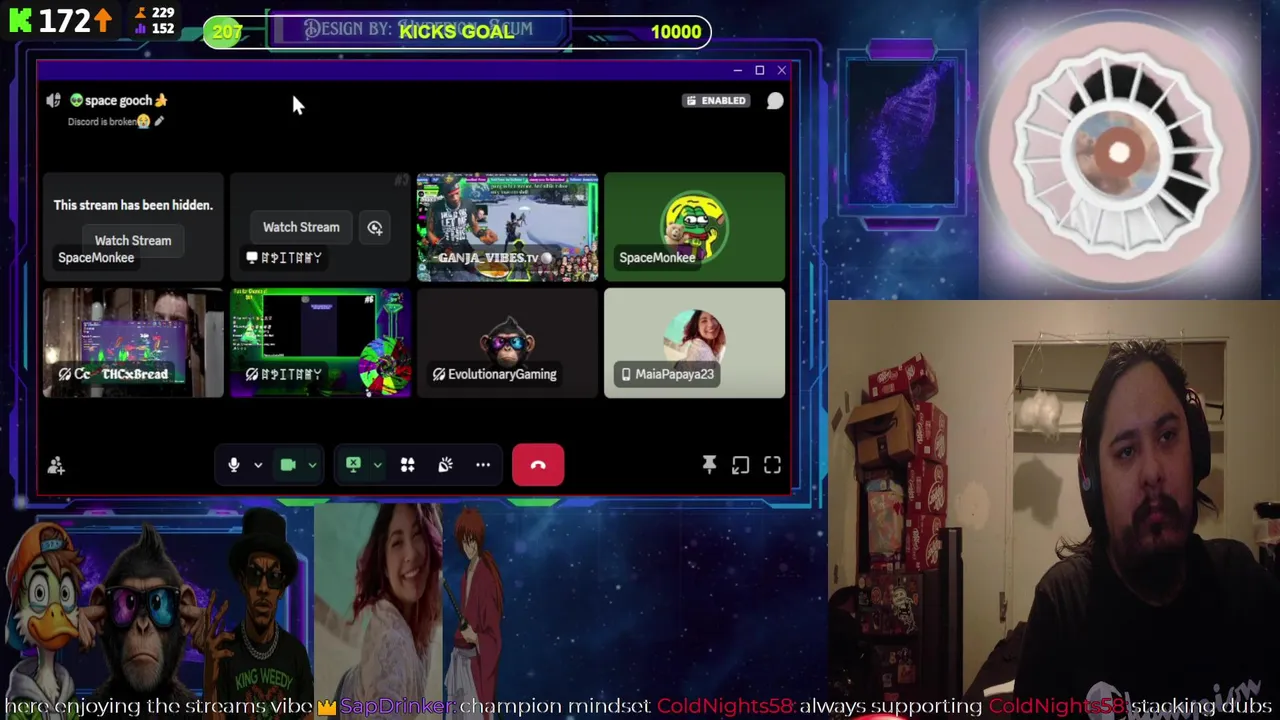Click the 10000 goal number

pyautogui.click(x=676, y=32)
